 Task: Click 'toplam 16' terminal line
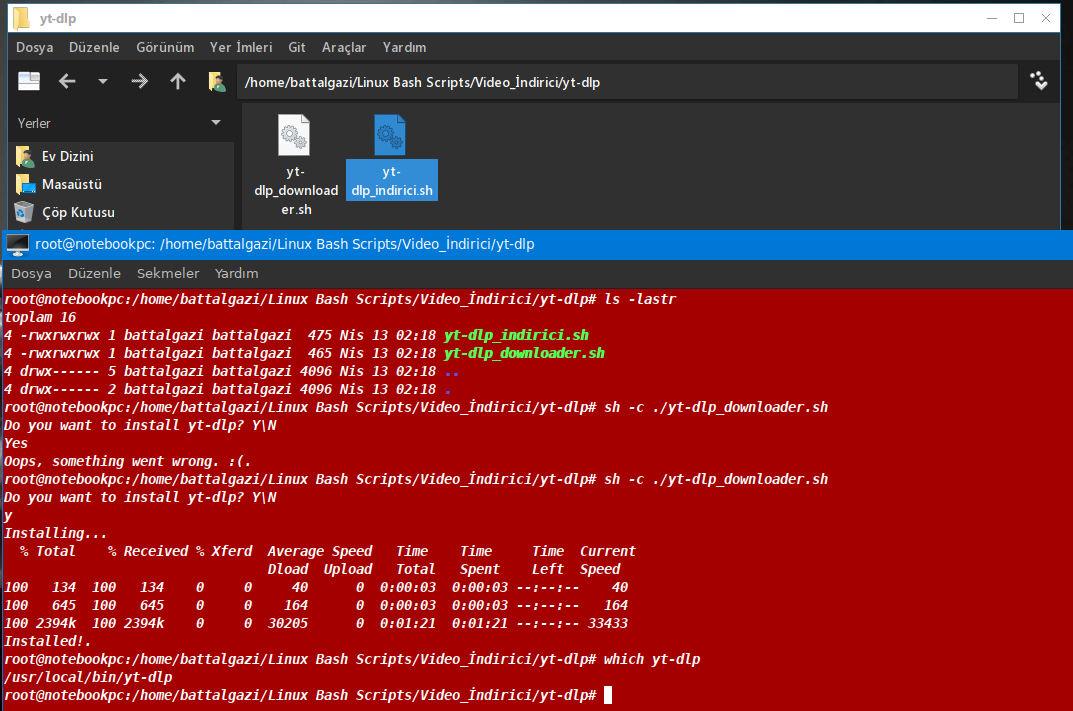tap(40, 318)
